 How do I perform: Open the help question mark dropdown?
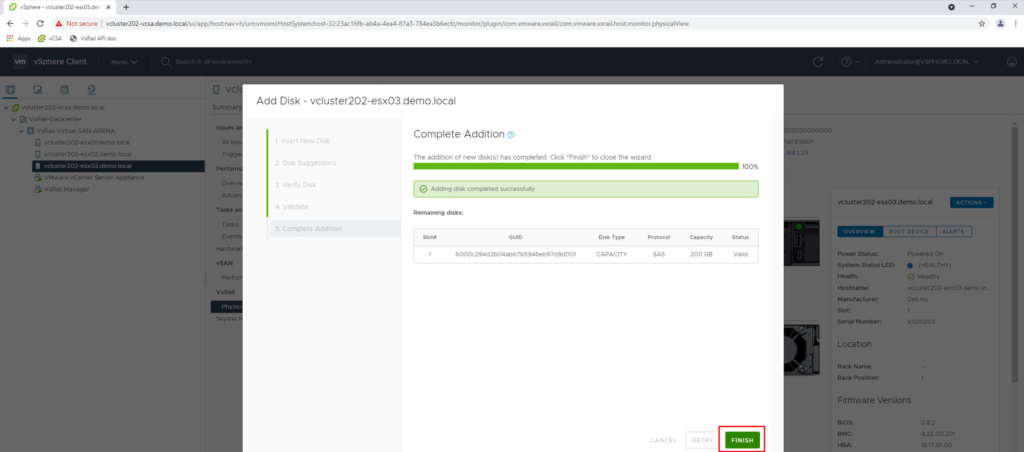850,62
